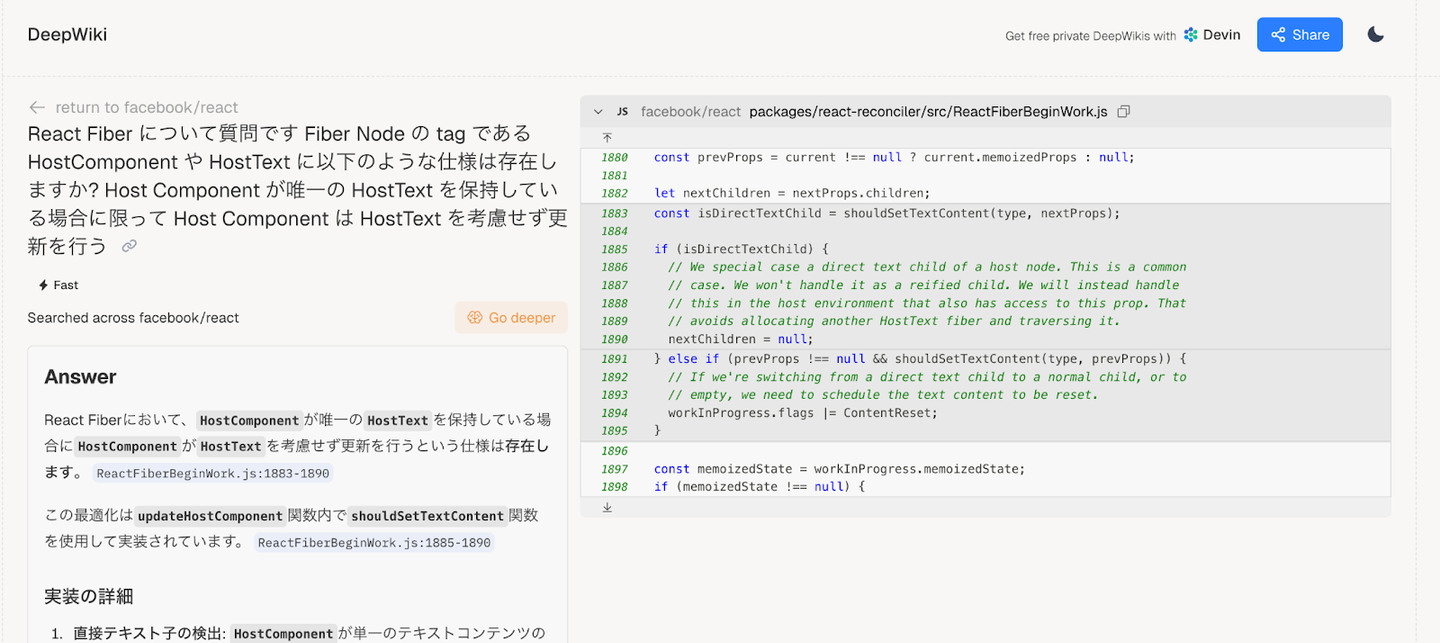This screenshot has height=643, width=1440.
Task: Click the Fast lightning bolt icon
Action: [x=43, y=285]
